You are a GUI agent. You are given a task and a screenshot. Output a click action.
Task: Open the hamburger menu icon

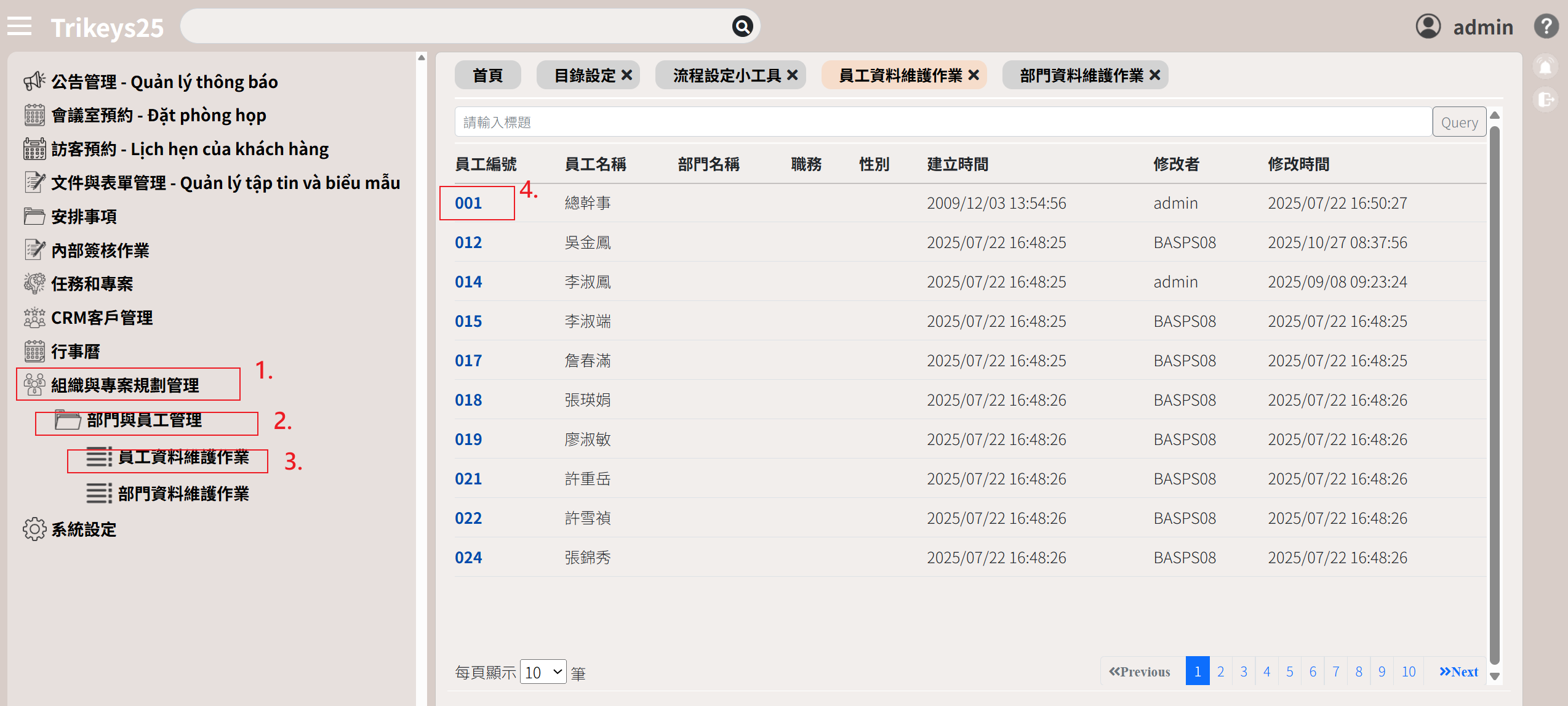pyautogui.click(x=19, y=26)
